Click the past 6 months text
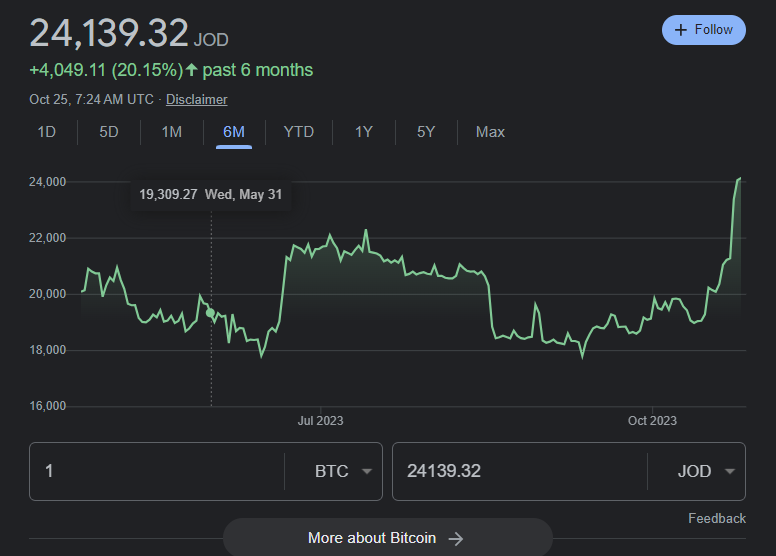 [x=257, y=70]
